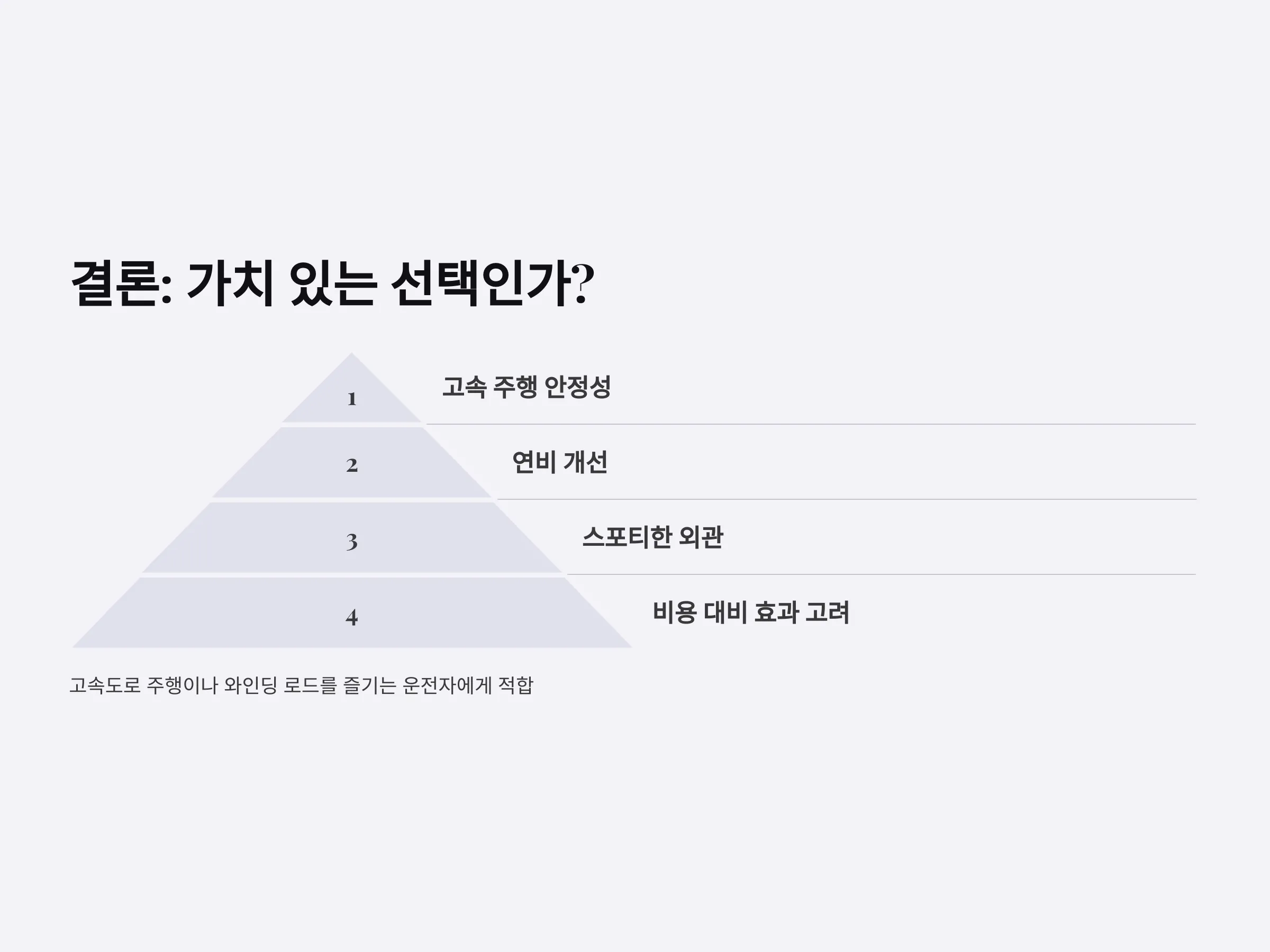This screenshot has width=1270, height=952.
Task: Click pyramid tier number 2
Action: [x=352, y=465]
